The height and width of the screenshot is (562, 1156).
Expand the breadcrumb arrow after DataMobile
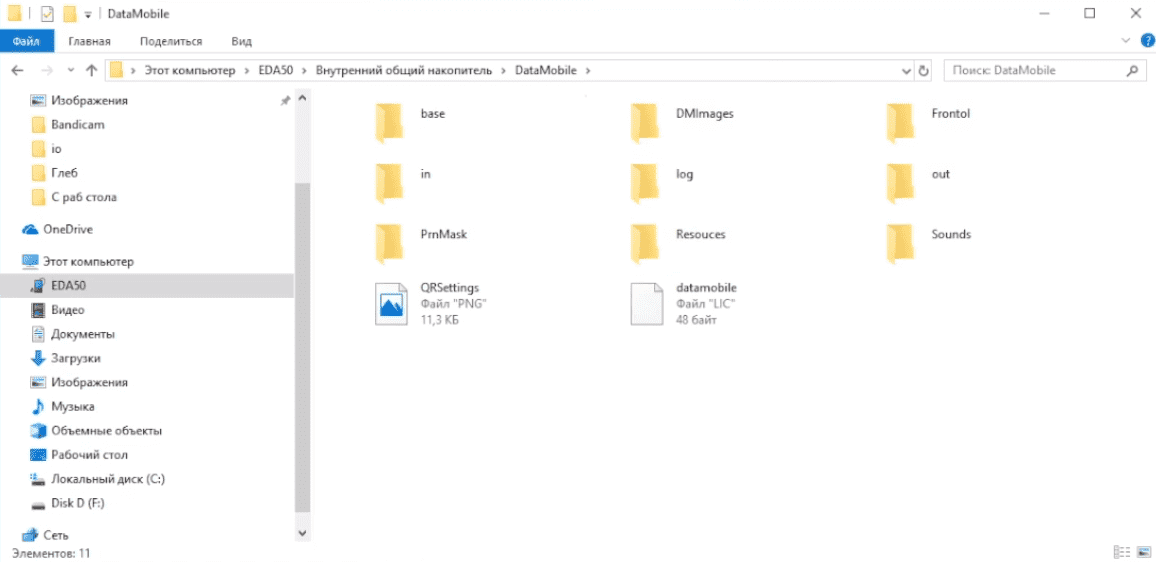tap(588, 71)
